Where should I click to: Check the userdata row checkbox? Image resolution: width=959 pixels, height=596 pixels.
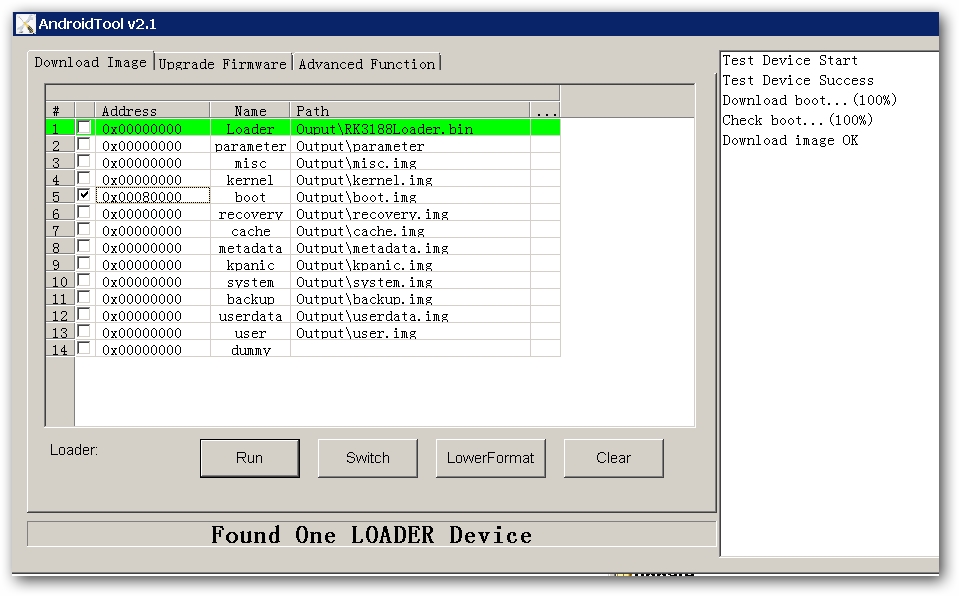[x=84, y=315]
